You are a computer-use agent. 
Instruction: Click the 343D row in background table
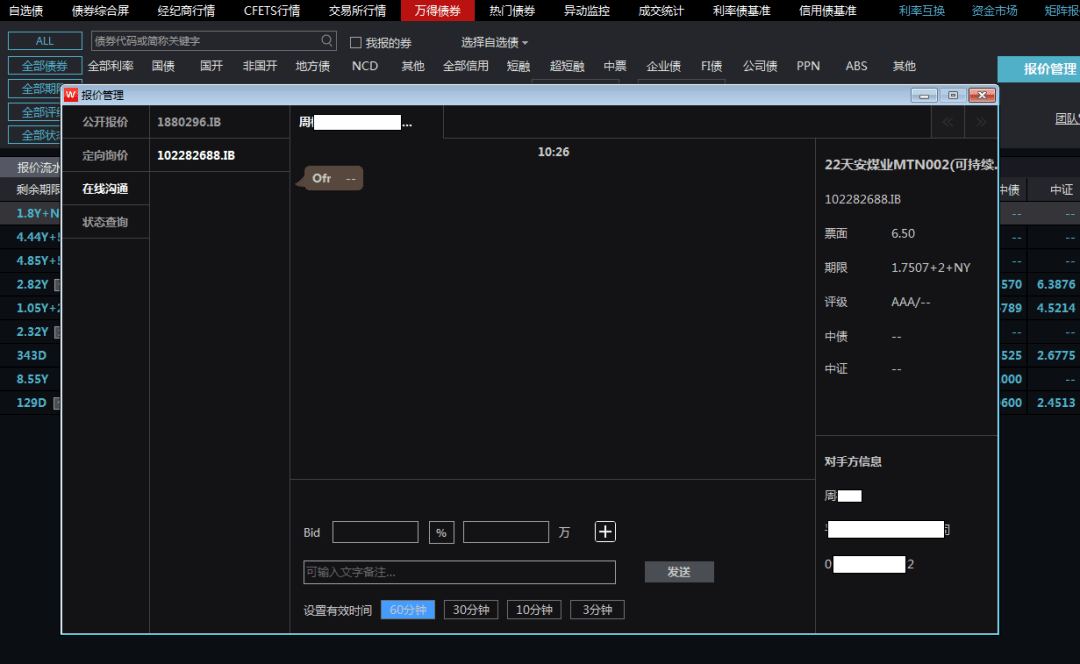[31, 355]
